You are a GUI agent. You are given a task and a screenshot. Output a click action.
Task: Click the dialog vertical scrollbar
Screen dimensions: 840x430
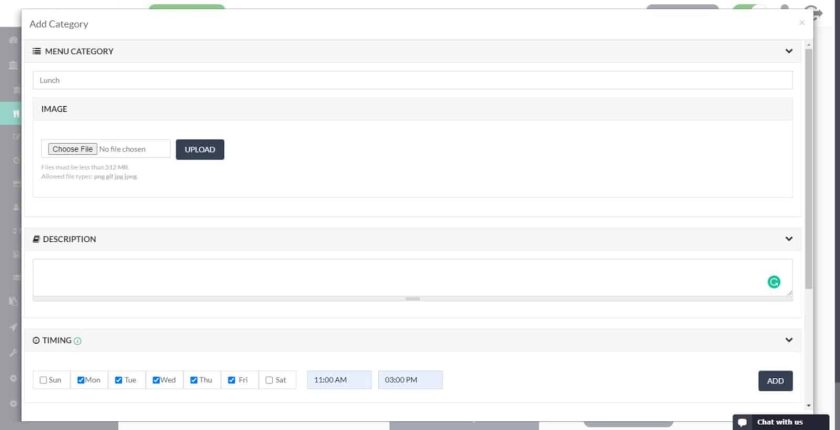click(808, 169)
